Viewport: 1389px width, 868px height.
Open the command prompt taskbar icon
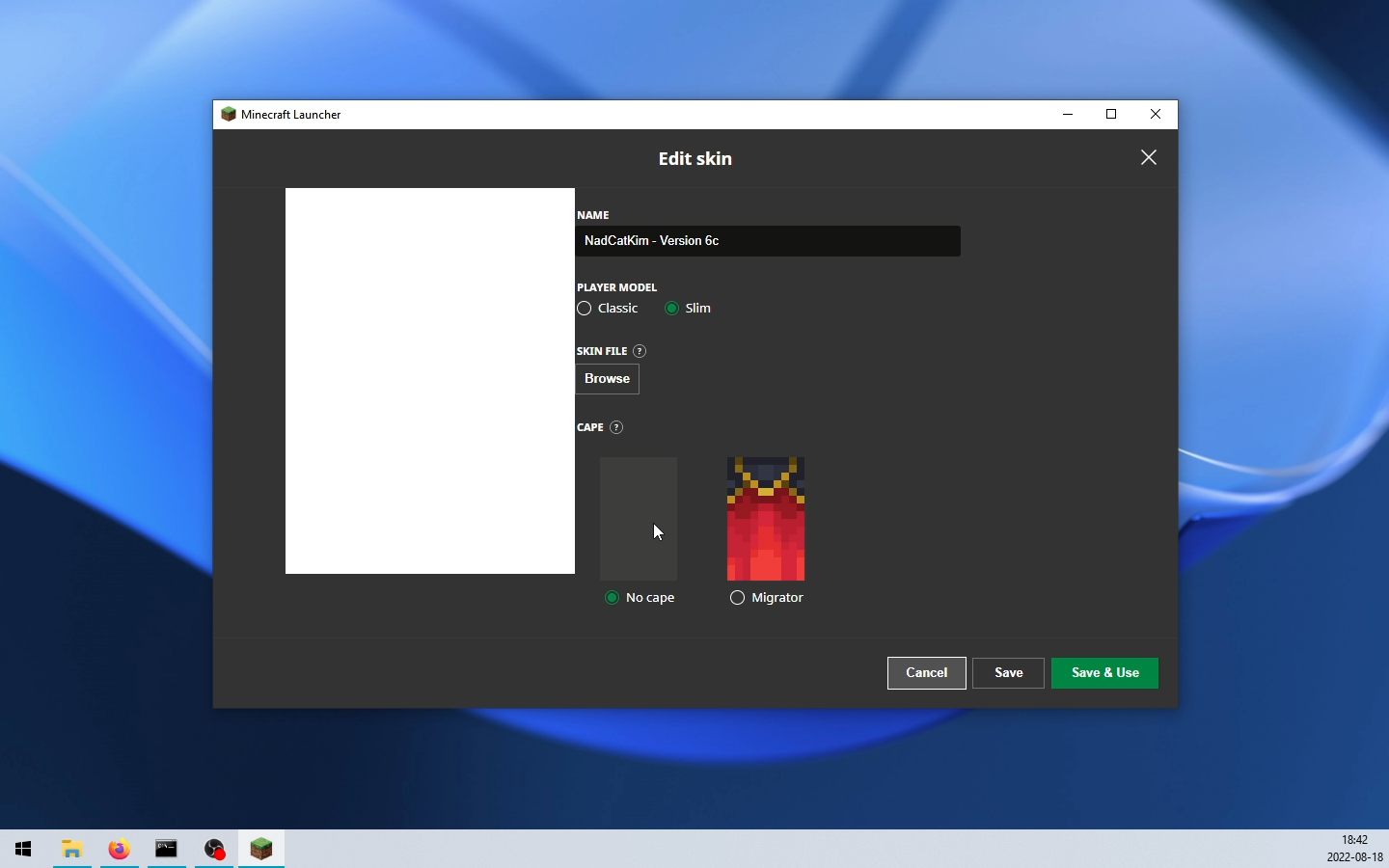(167, 849)
